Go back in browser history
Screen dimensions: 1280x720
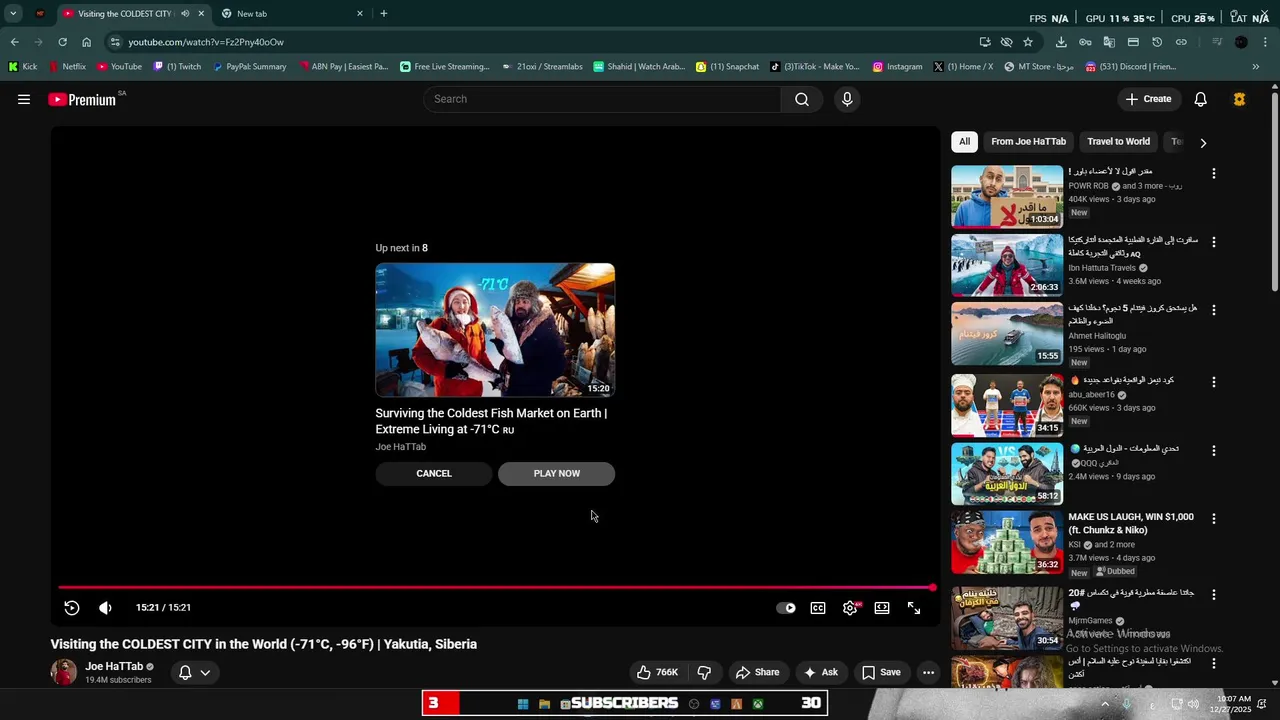(x=14, y=42)
